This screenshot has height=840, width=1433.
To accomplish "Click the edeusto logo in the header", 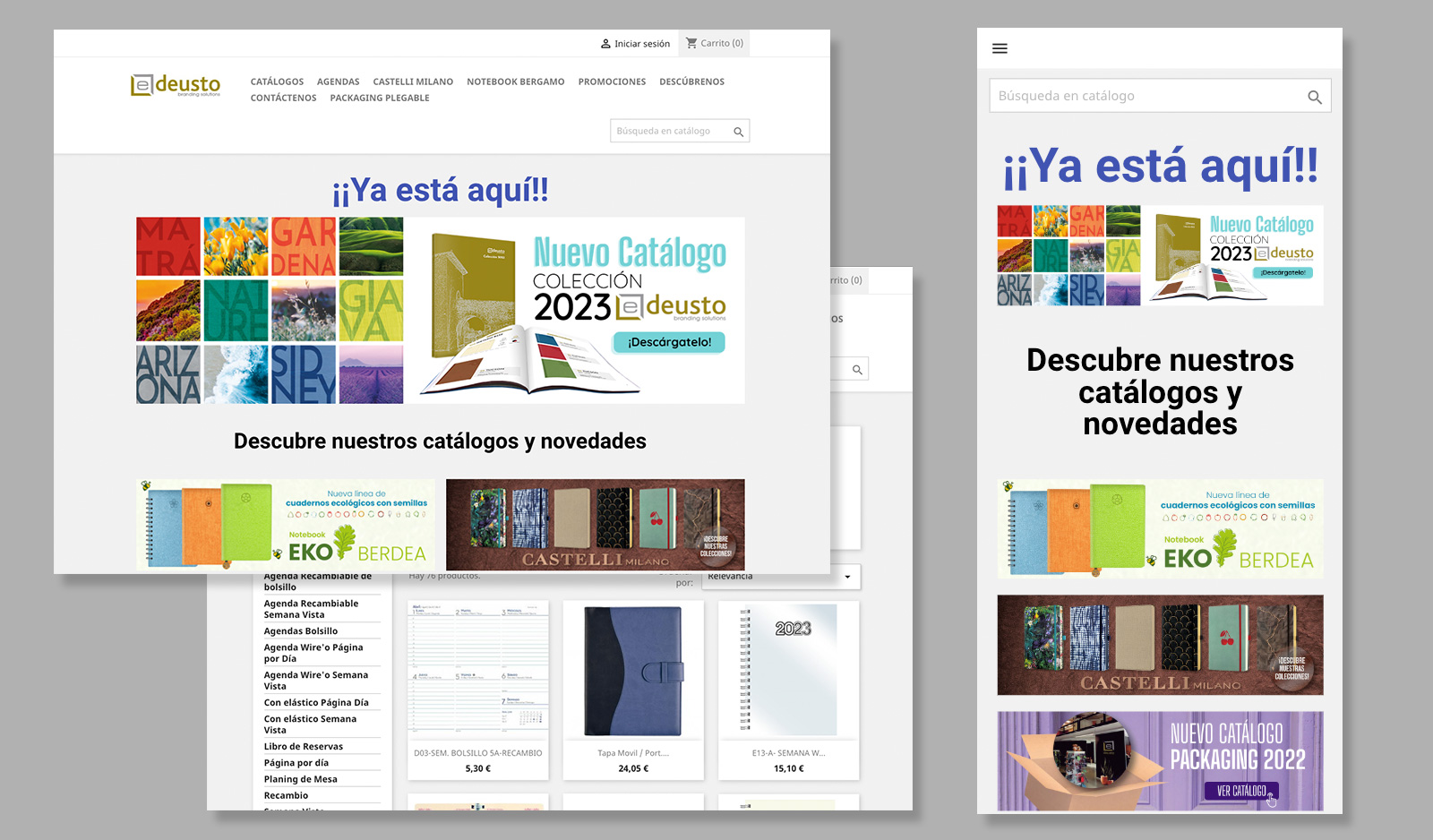I will point(176,85).
